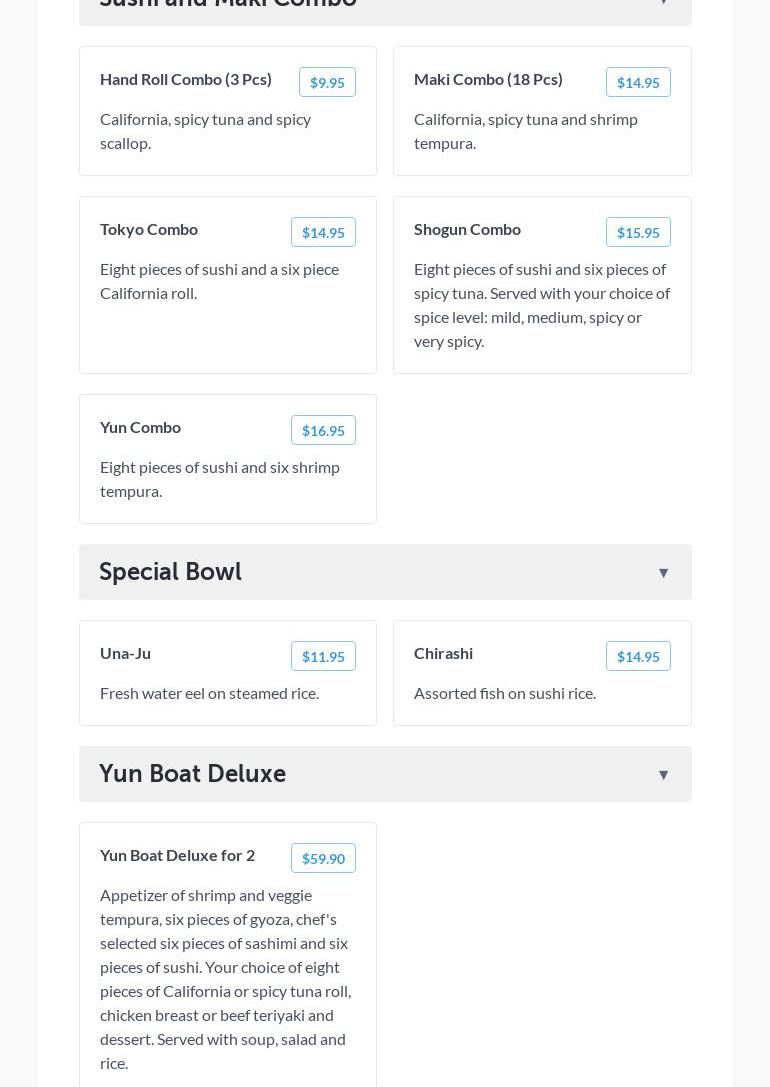Add Una-Ju for $11.95
Viewport: 770px width, 1087px height.
tap(323, 656)
